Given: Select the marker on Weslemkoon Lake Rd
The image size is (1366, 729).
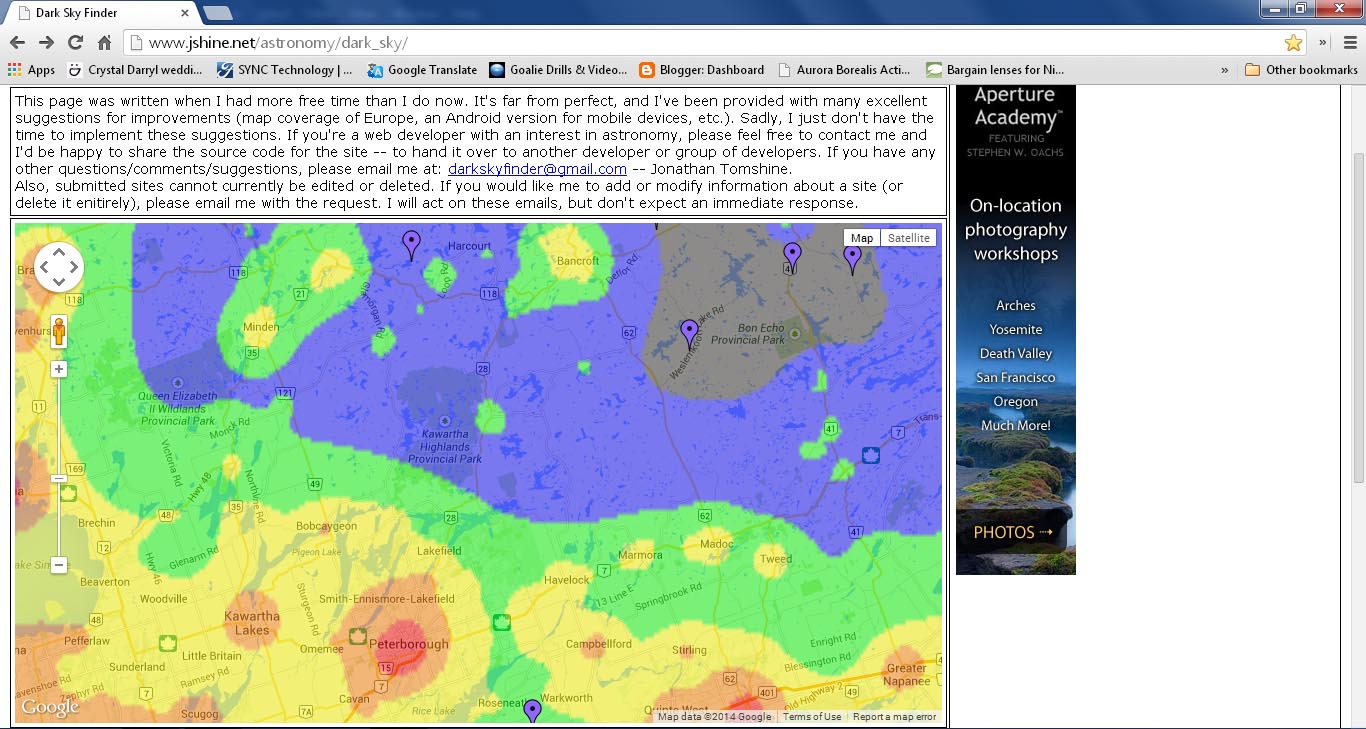Looking at the screenshot, I should tap(689, 335).
